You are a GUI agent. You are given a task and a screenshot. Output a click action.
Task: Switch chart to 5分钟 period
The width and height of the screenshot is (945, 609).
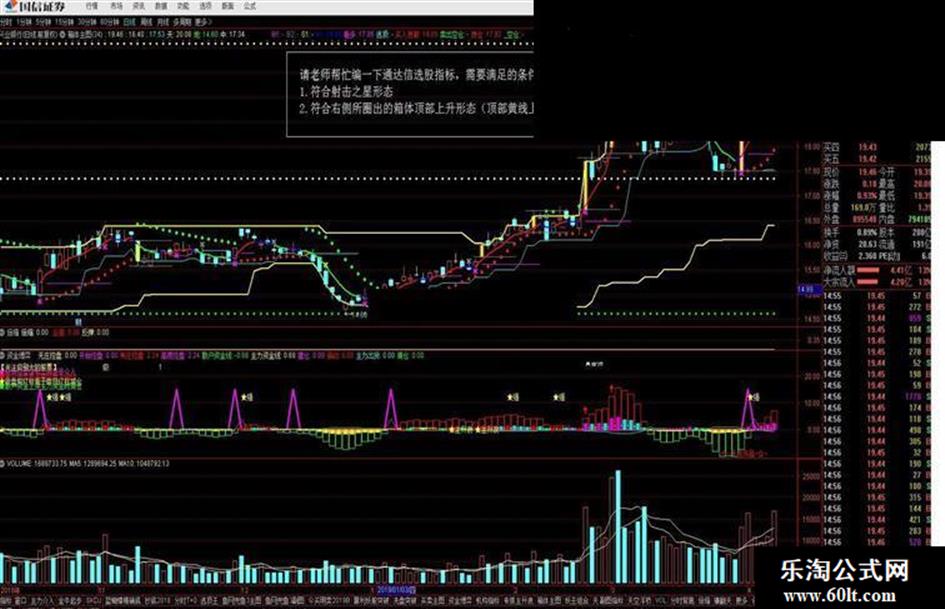[43, 22]
